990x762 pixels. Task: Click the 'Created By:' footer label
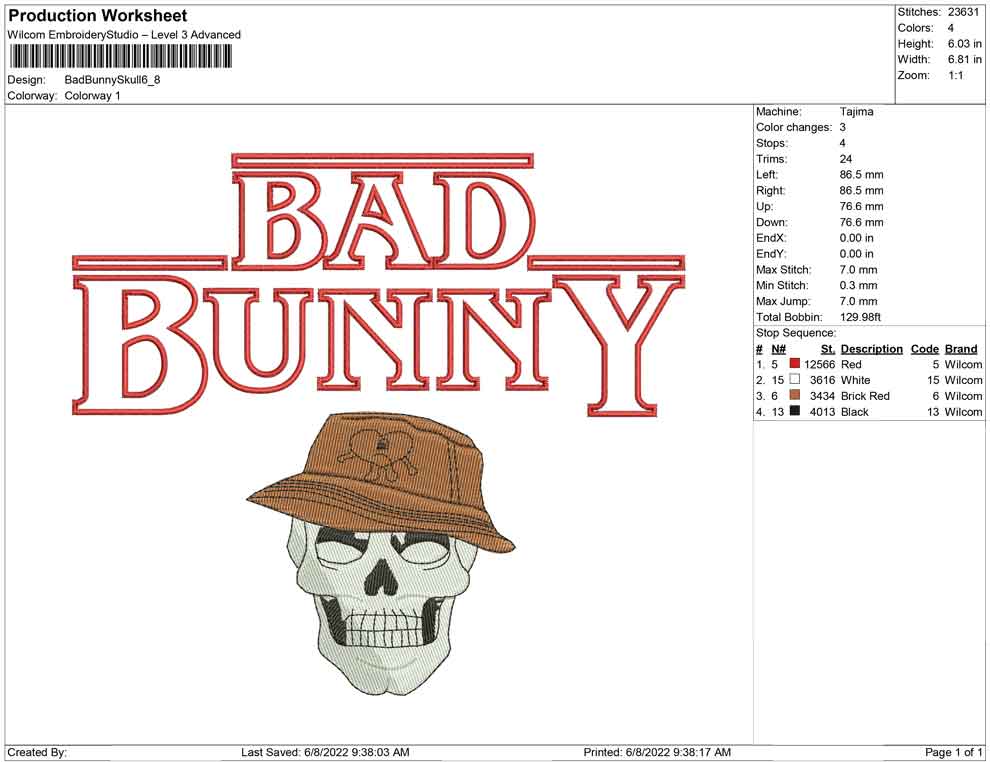coord(37,752)
